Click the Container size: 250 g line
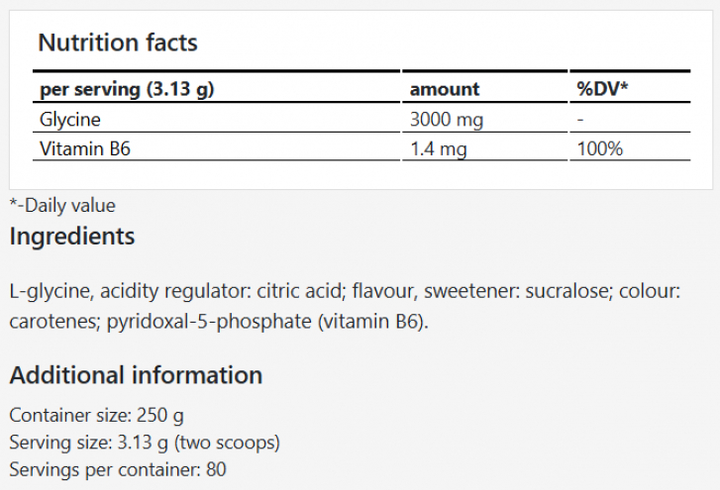Viewport: 720px width, 490px height. pos(95,415)
